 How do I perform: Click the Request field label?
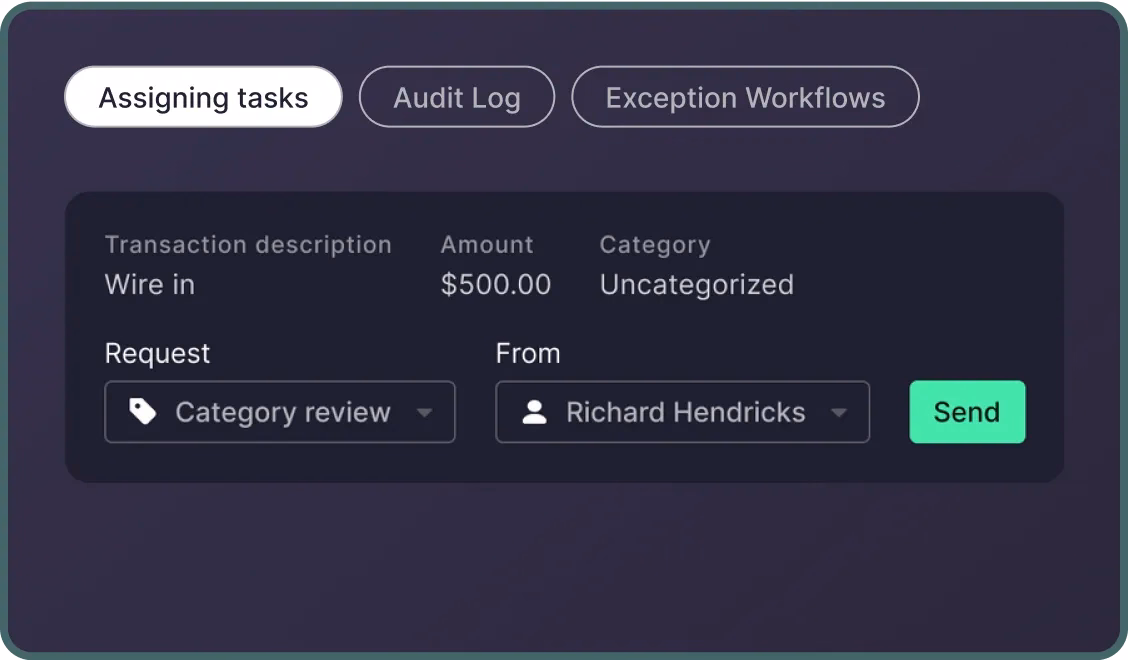pos(158,353)
